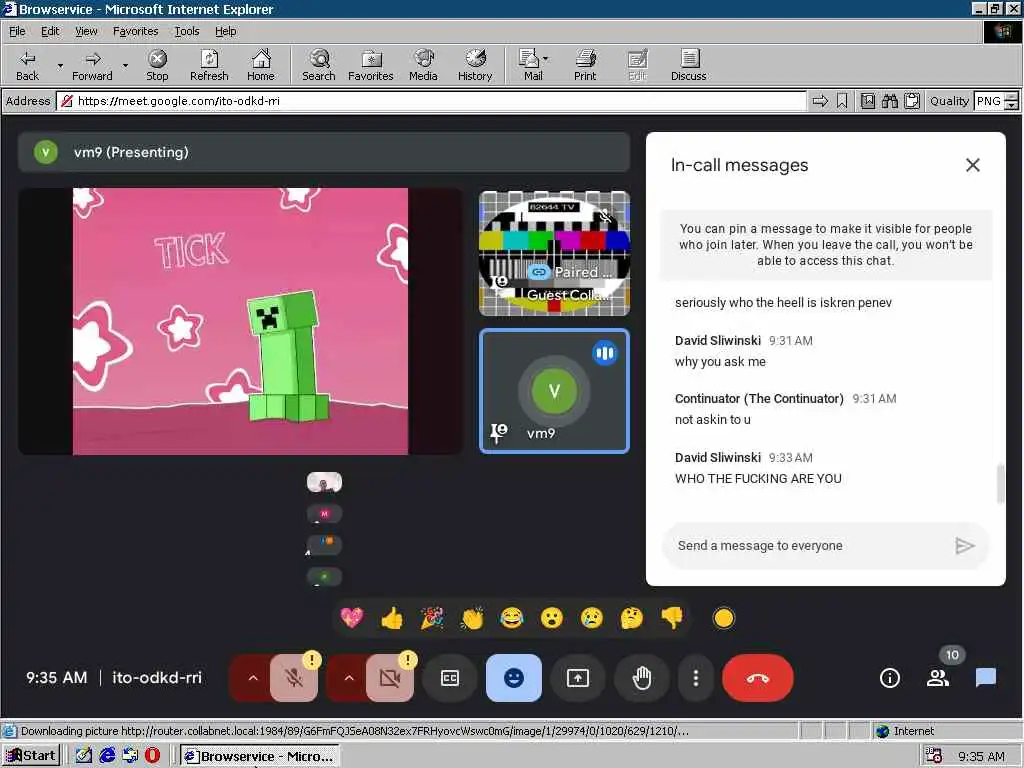Click the Back toolbar button
Screen dimensions: 1024x768
pyautogui.click(x=27, y=65)
